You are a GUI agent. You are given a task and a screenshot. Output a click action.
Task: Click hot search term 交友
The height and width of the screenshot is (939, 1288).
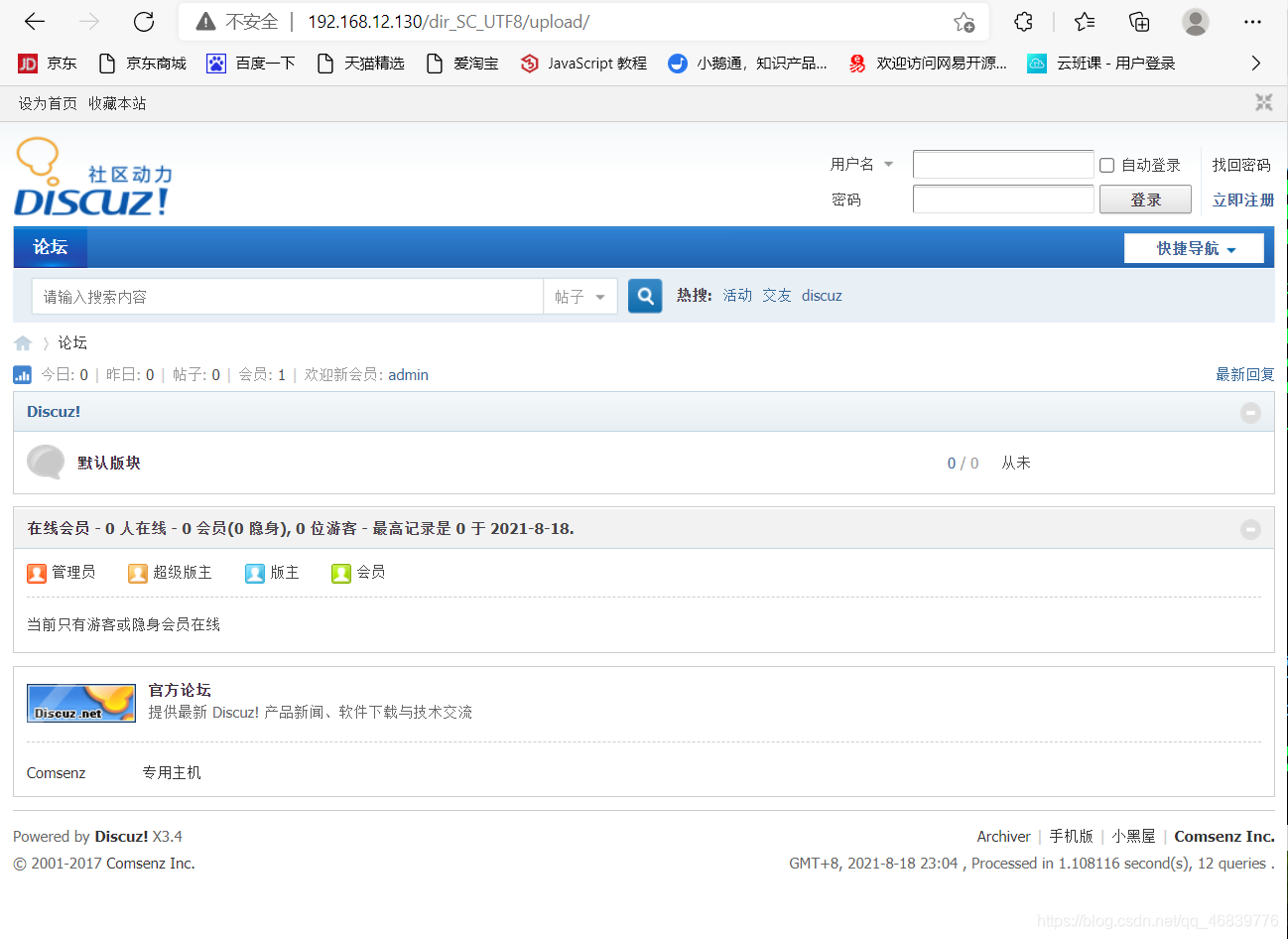pos(777,296)
